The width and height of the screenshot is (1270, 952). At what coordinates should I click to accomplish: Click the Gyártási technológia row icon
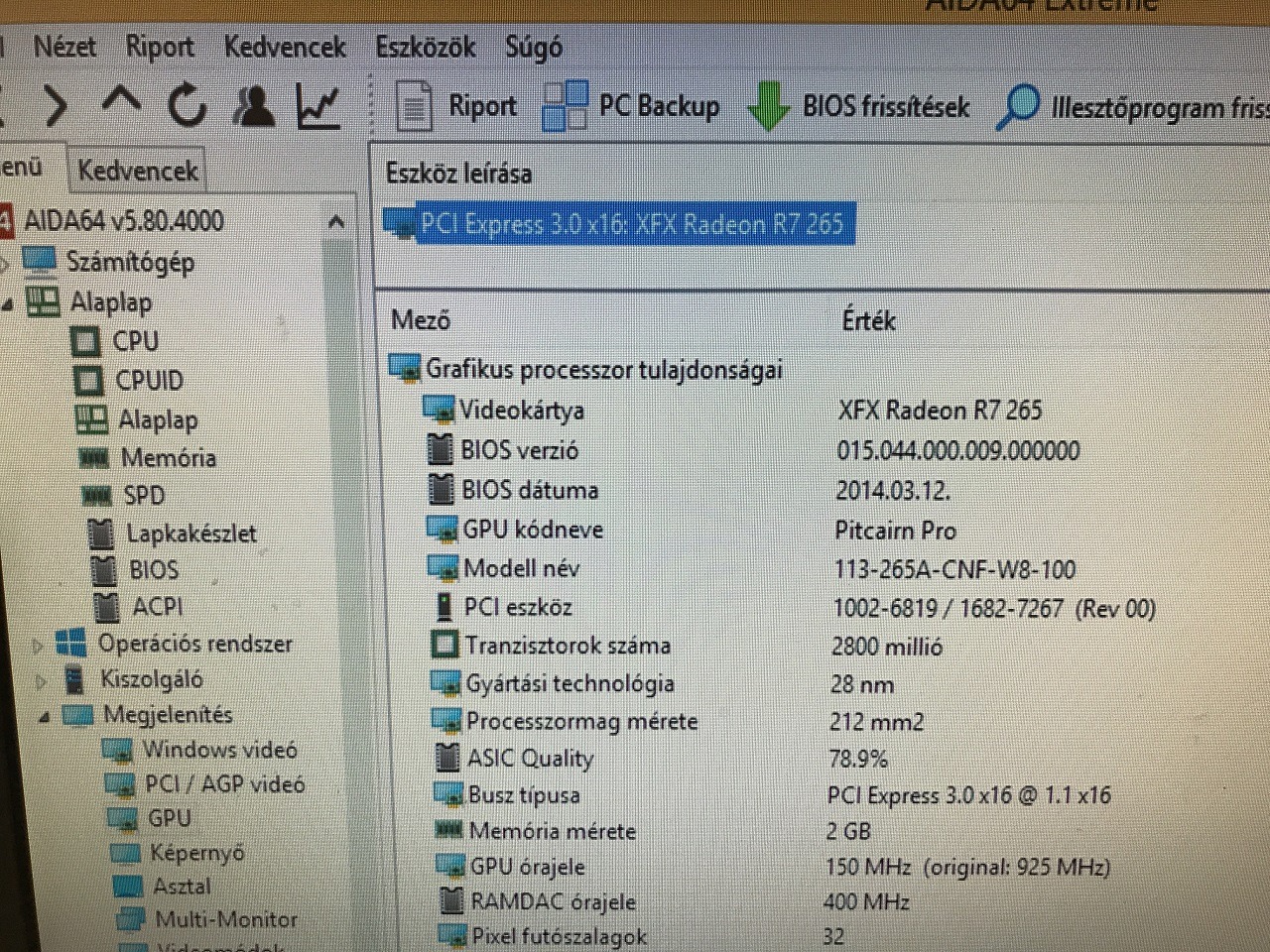coord(445,684)
